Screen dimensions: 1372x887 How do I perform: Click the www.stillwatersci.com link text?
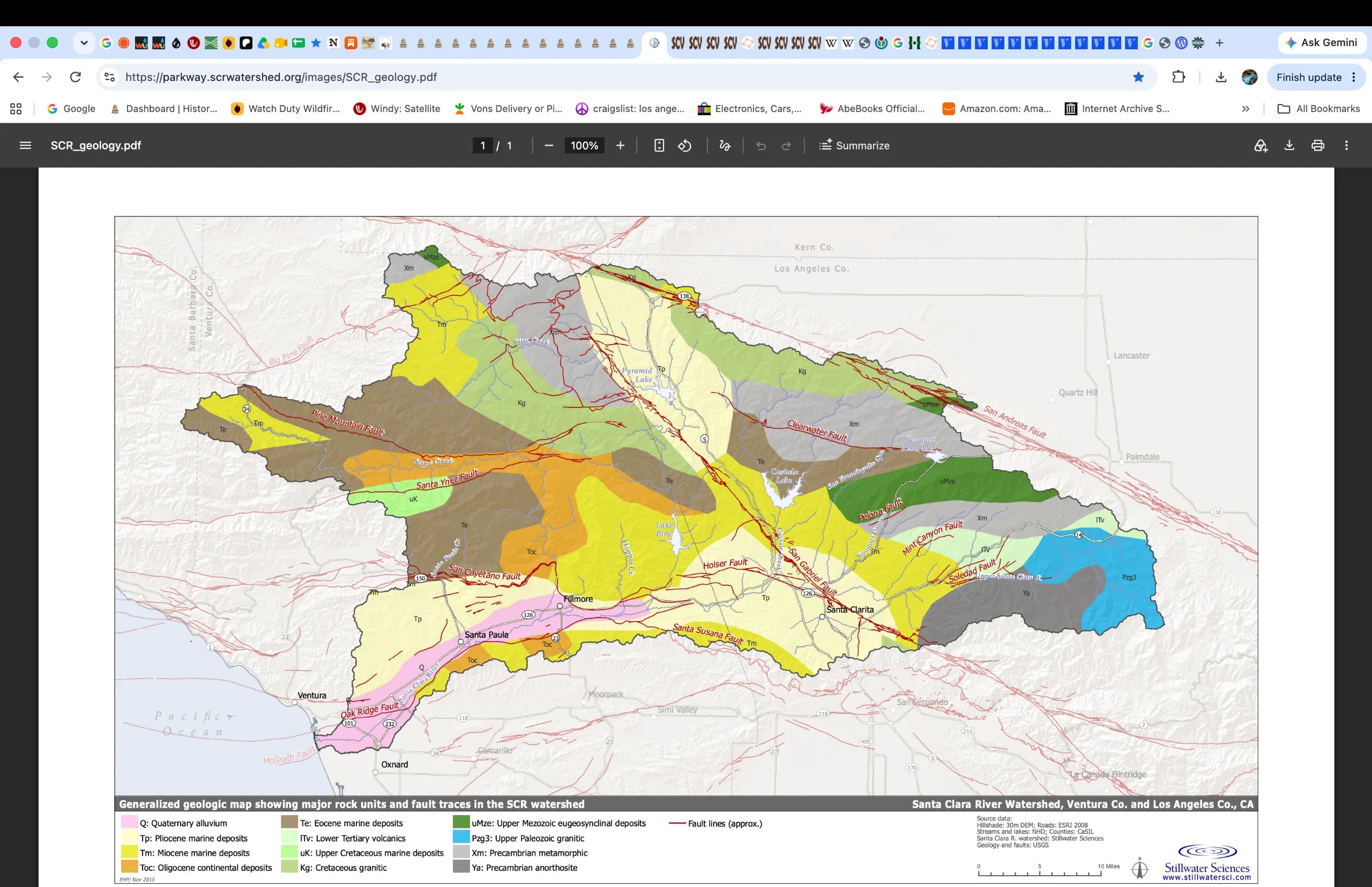click(1206, 878)
